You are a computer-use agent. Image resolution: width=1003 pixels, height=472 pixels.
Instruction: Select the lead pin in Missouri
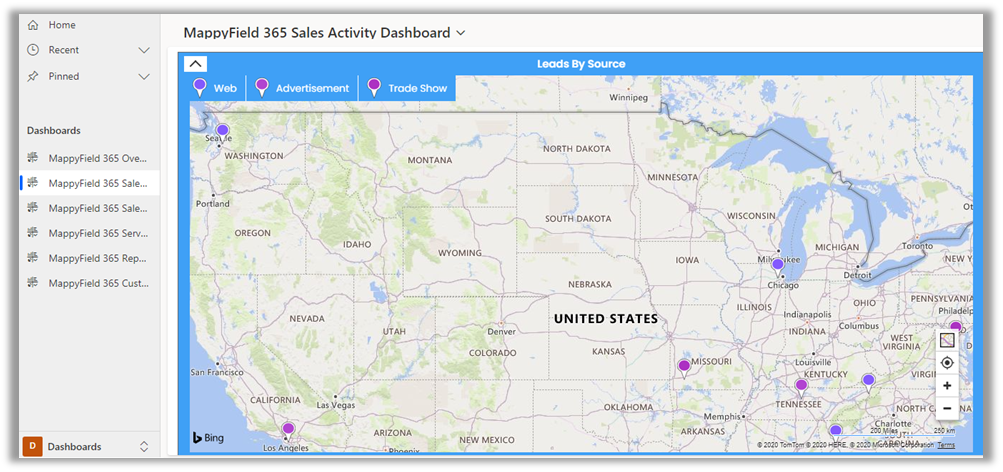pos(684,366)
